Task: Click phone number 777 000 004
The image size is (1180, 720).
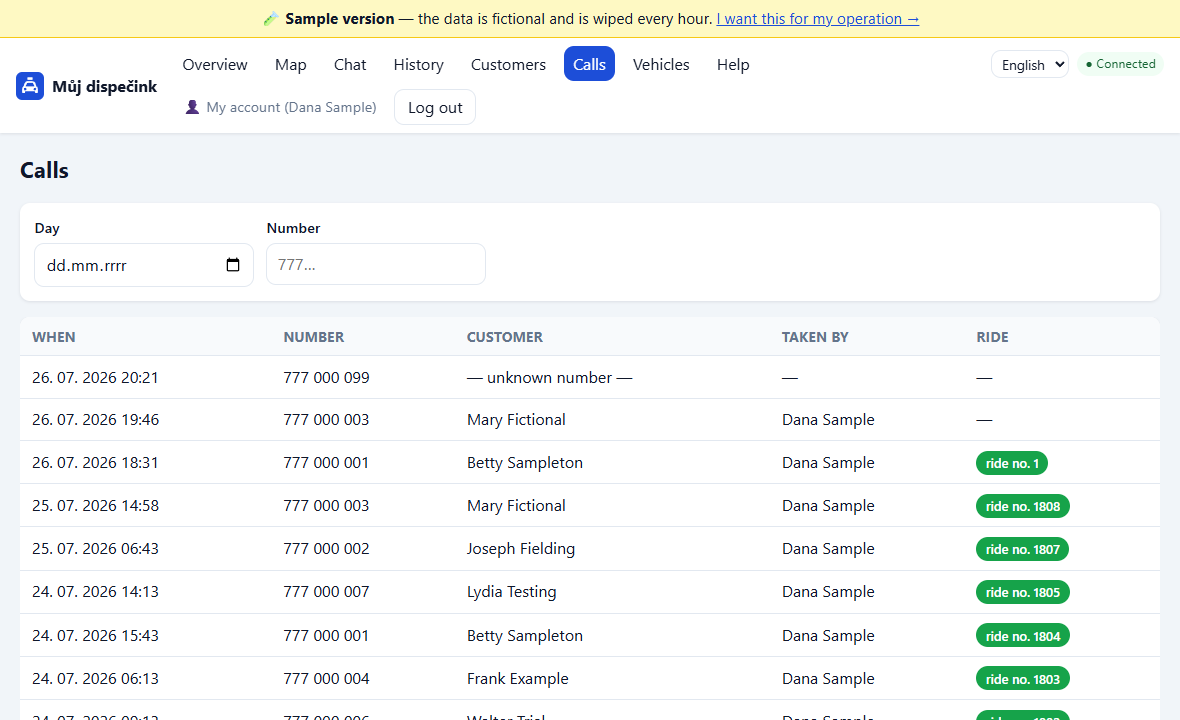Action: [x=327, y=679]
